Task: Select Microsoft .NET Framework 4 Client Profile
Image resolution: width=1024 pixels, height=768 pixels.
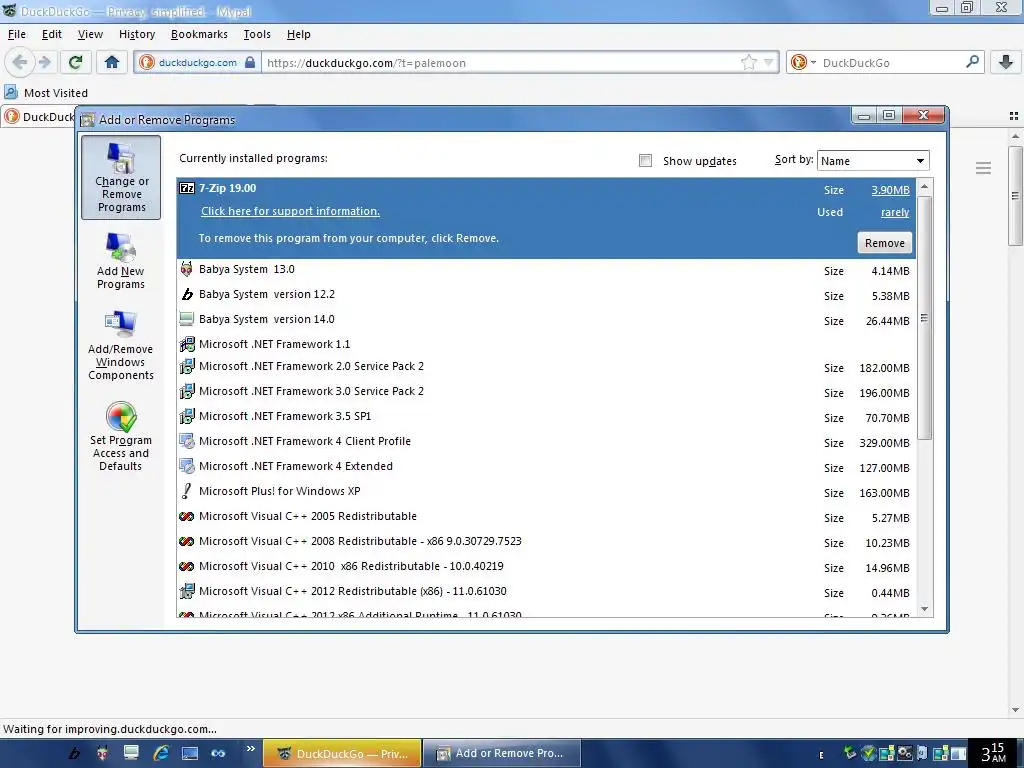Action: point(546,441)
